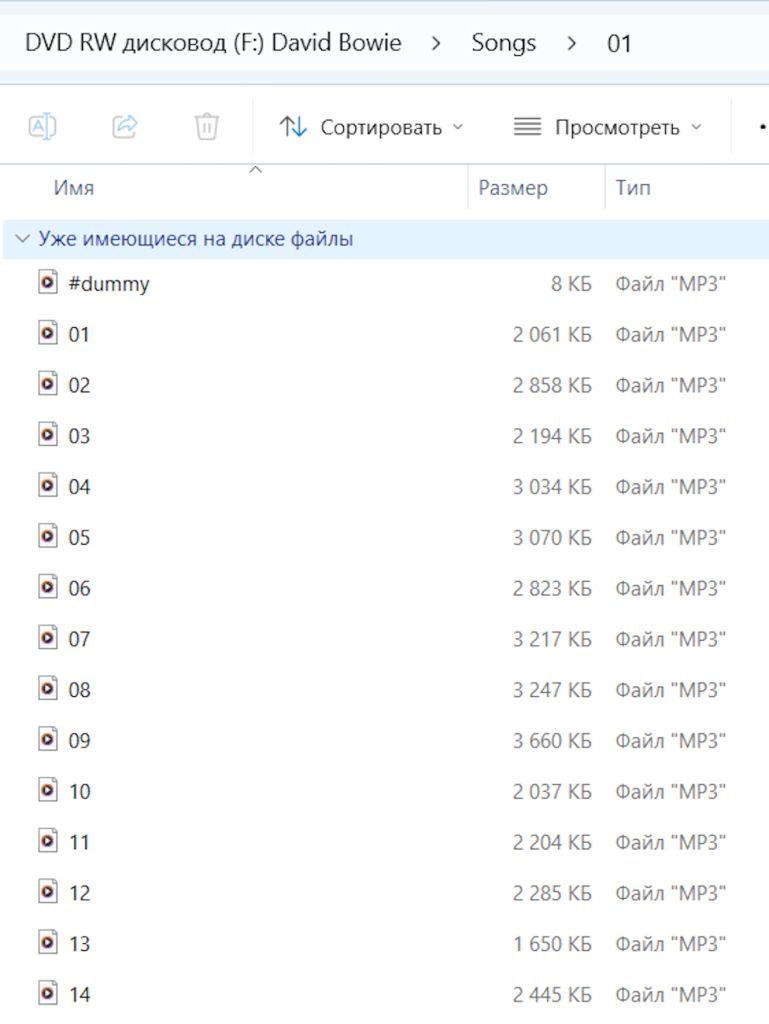Select file name 03

pyautogui.click(x=79, y=436)
